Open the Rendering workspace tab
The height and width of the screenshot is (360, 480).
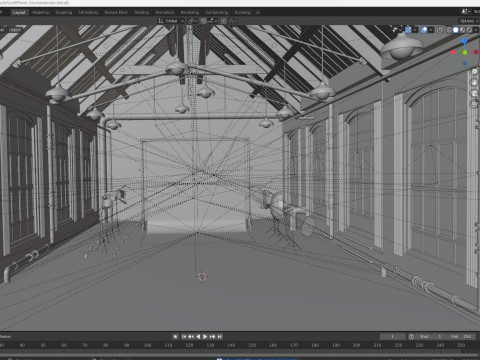(190, 12)
